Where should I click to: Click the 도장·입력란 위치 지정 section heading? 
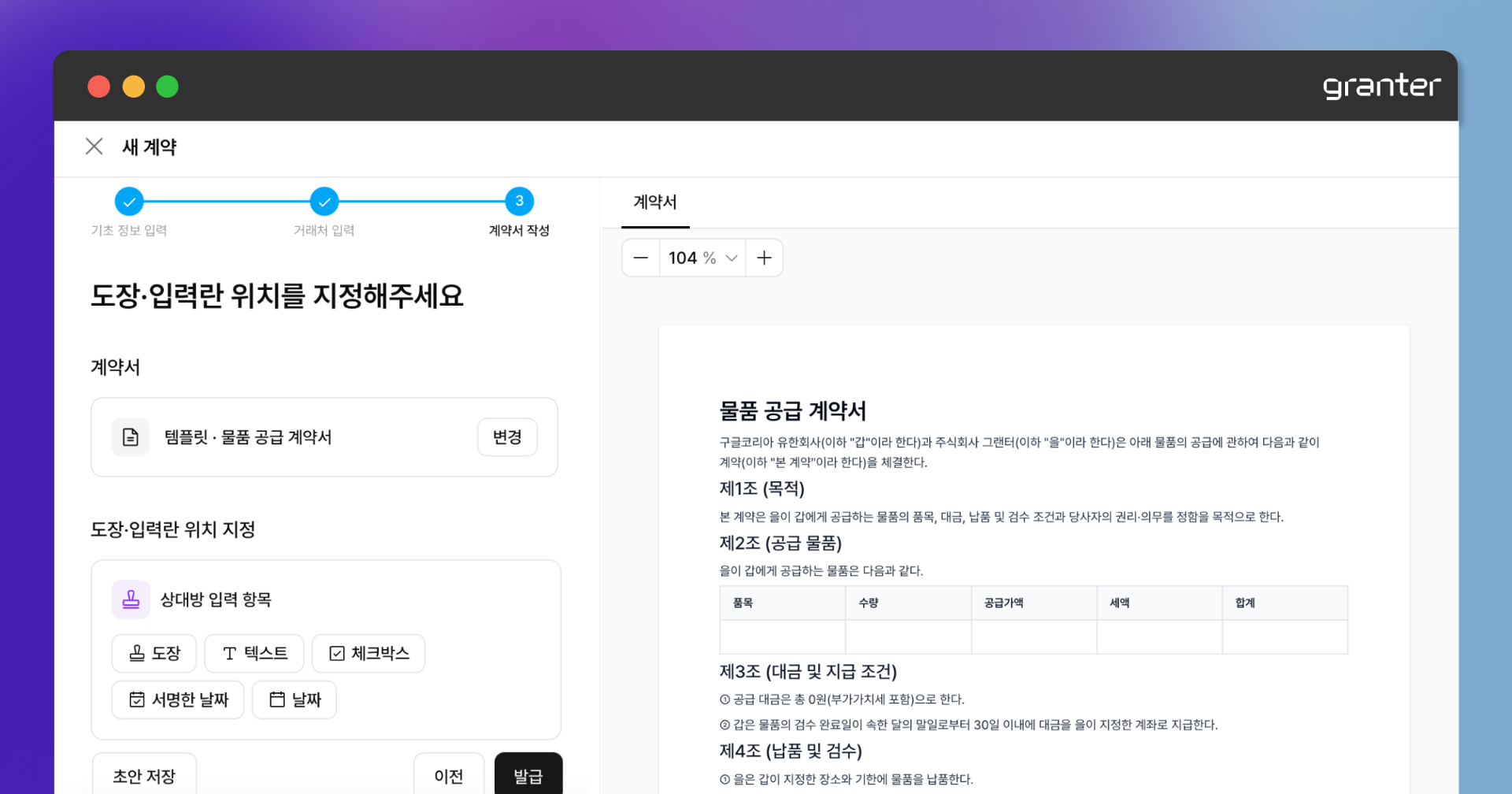[x=172, y=529]
